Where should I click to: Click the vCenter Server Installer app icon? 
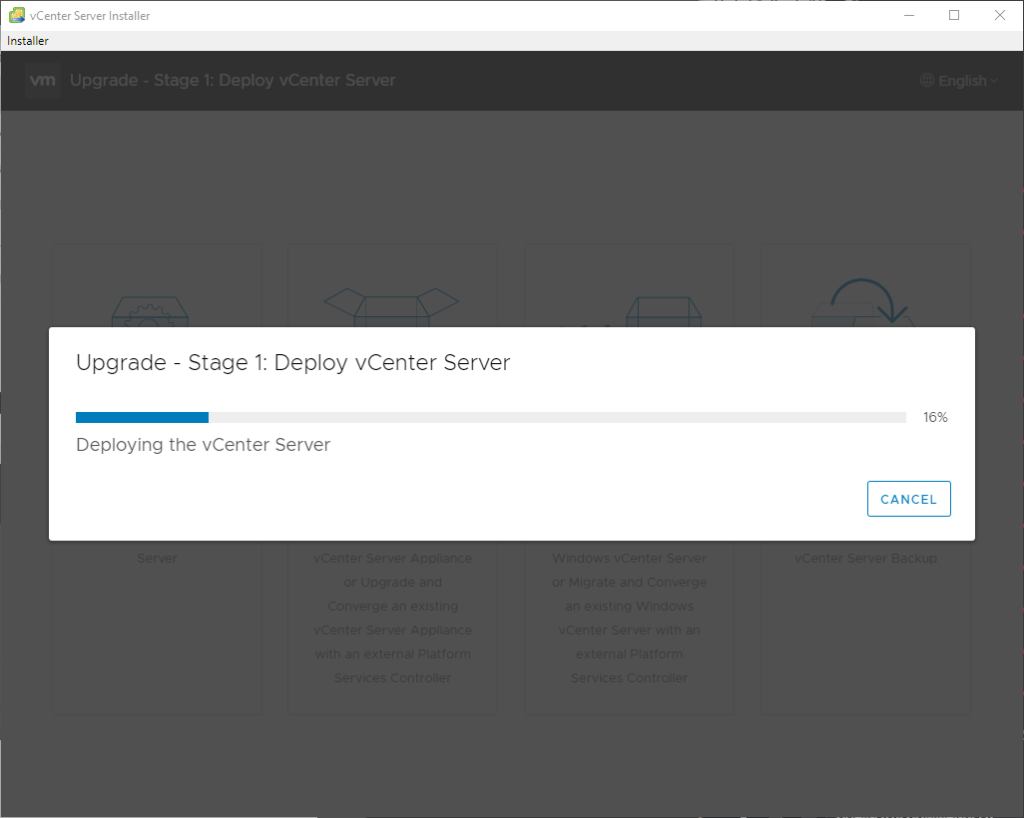click(17, 15)
